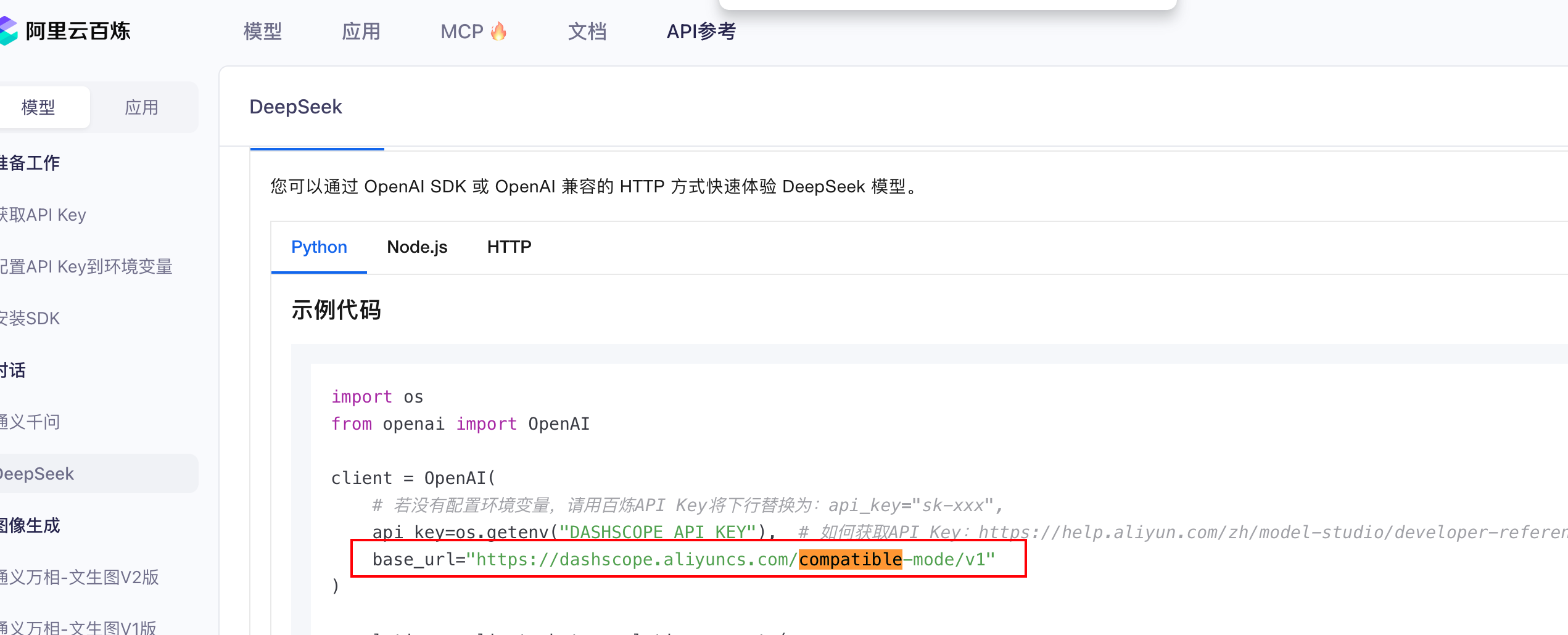This screenshot has width=1568, height=635.
Task: Open 配置API Key到环境变量 sidebar entry
Action: (86, 266)
